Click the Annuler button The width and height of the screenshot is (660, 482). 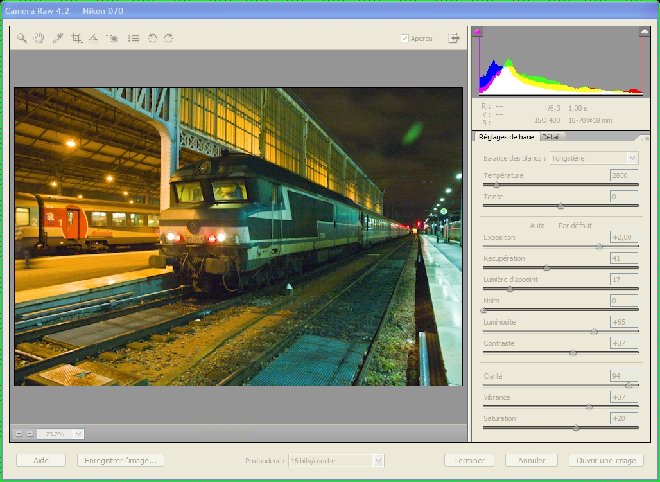click(x=531, y=460)
